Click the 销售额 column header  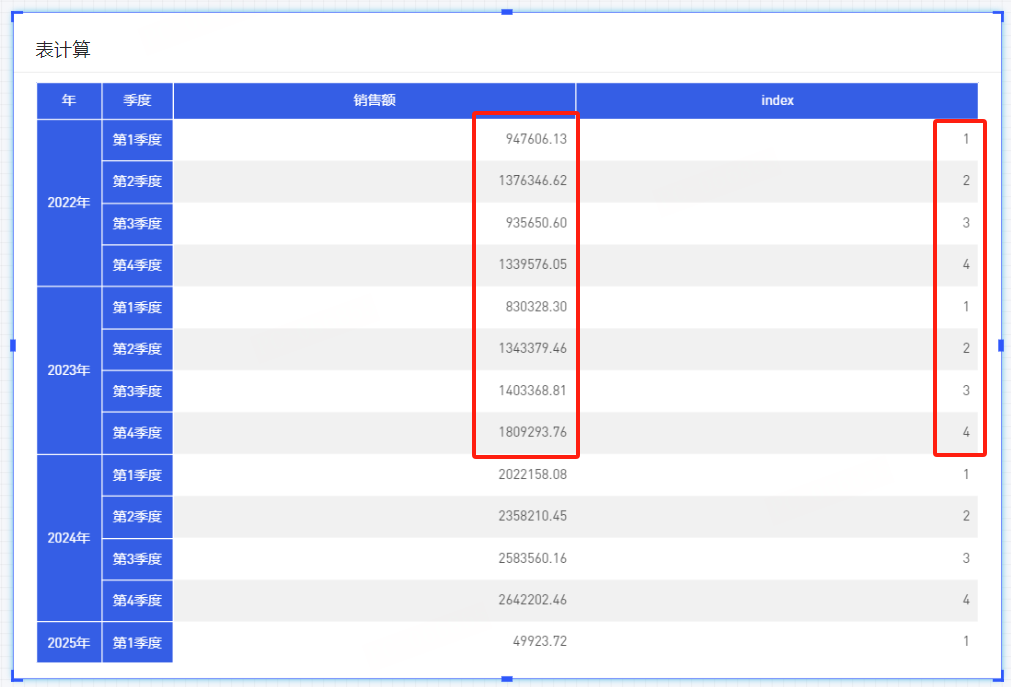[x=374, y=100]
